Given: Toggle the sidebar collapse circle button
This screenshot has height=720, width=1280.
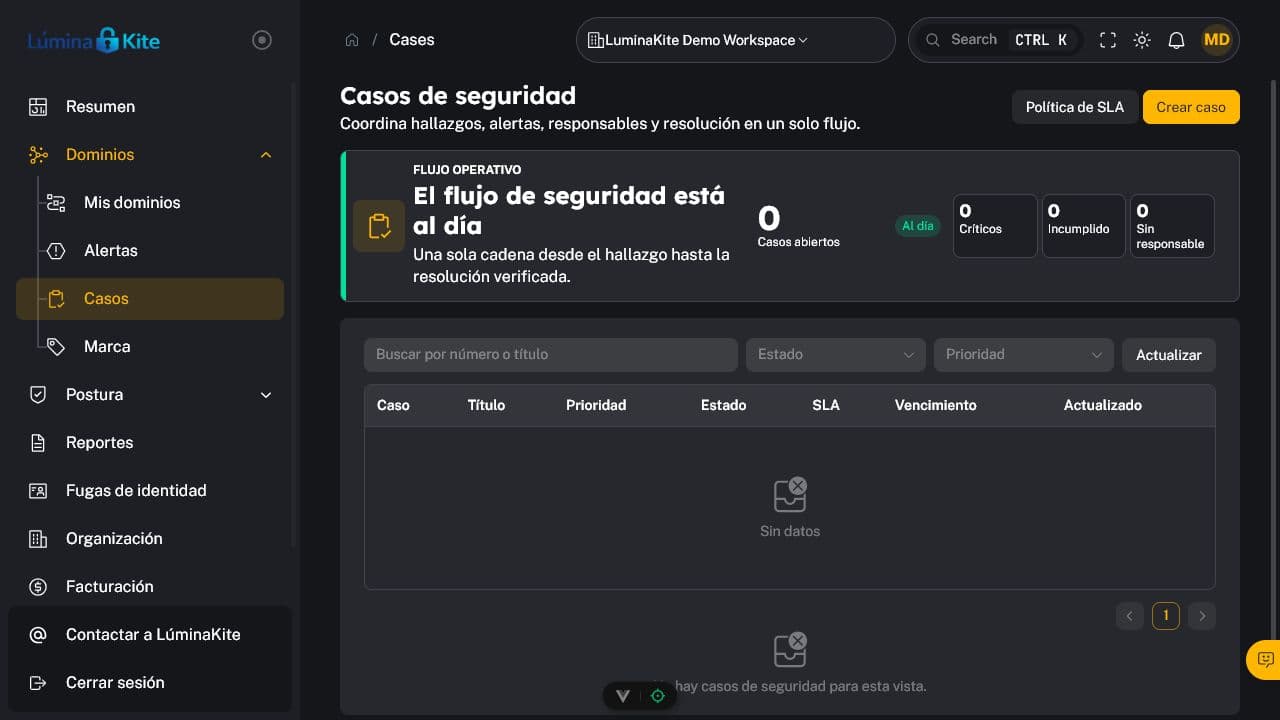Looking at the screenshot, I should coord(262,40).
